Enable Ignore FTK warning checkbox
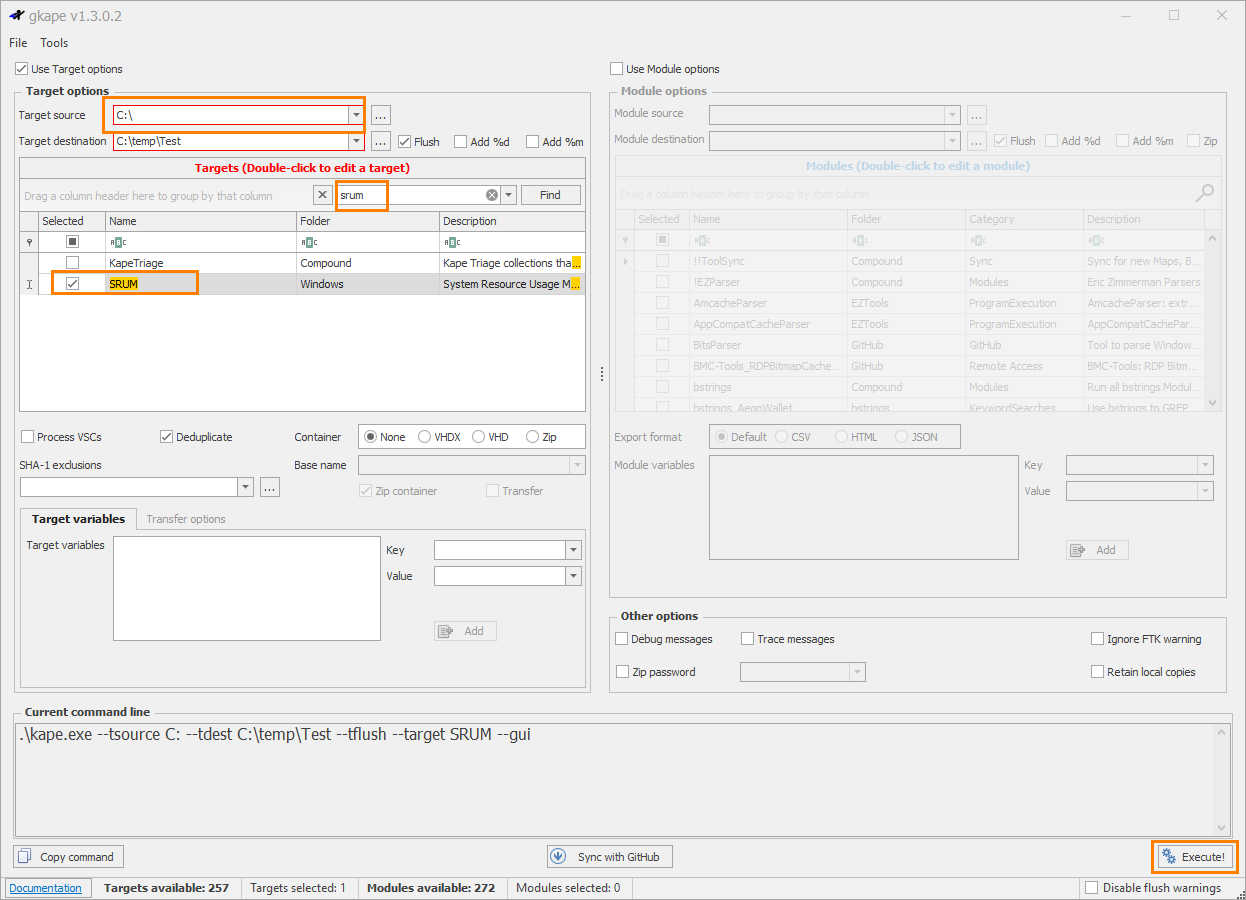This screenshot has height=900, width=1246. click(1097, 639)
